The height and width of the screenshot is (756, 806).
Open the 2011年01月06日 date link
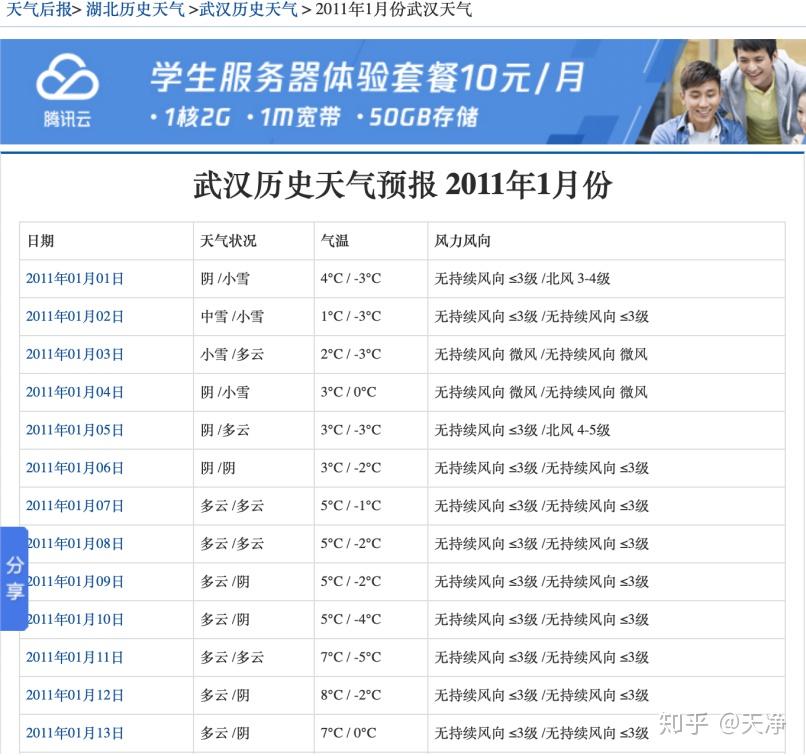(75, 468)
